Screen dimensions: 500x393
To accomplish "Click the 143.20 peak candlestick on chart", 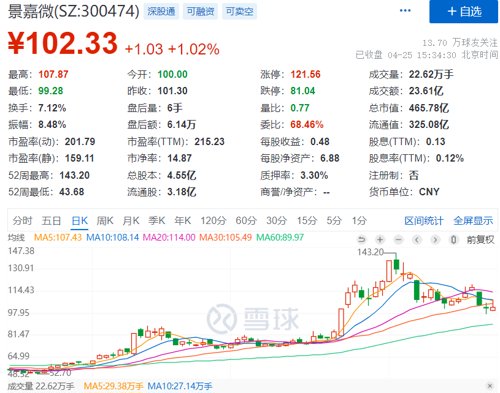I will [x=396, y=265].
